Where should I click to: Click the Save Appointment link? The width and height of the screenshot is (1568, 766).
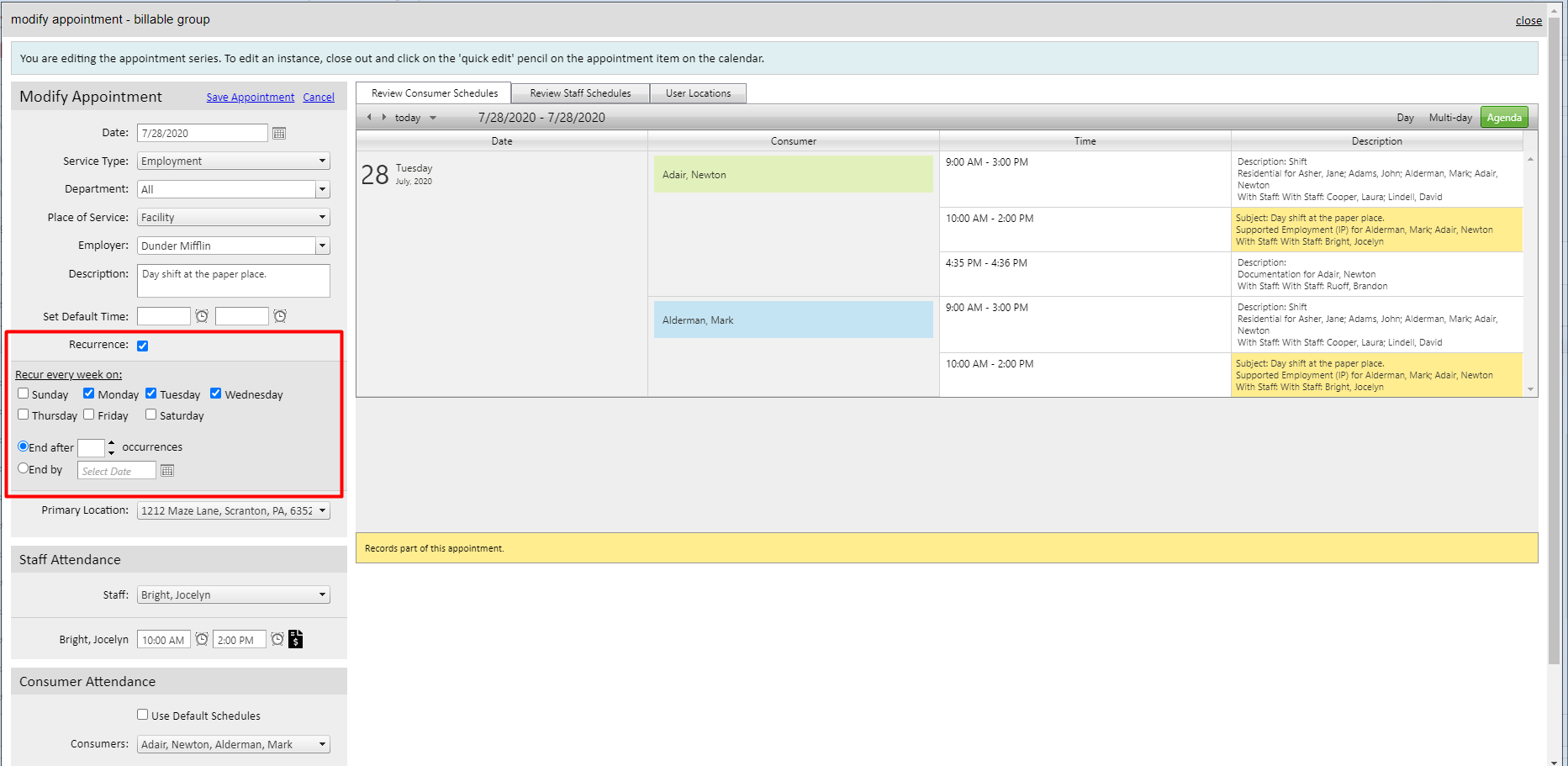tap(251, 98)
